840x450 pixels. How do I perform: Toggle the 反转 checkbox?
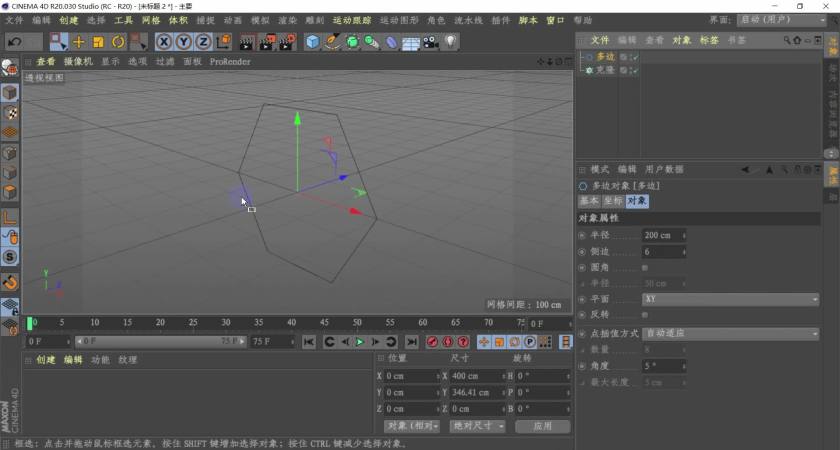click(x=644, y=315)
